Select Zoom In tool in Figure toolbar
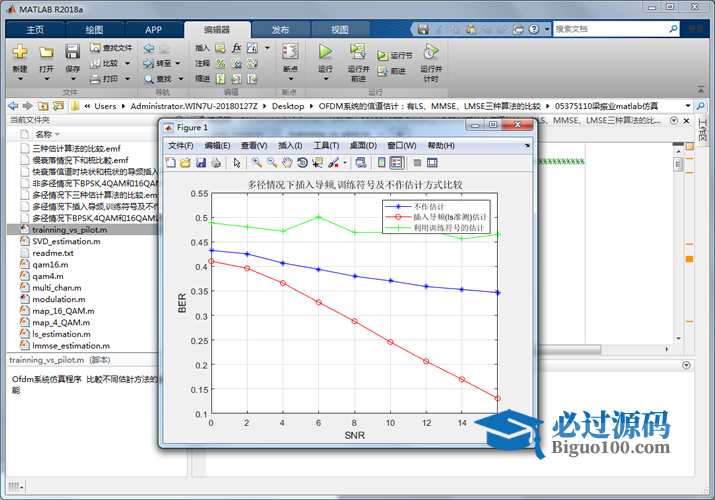715x500 pixels. (x=257, y=163)
